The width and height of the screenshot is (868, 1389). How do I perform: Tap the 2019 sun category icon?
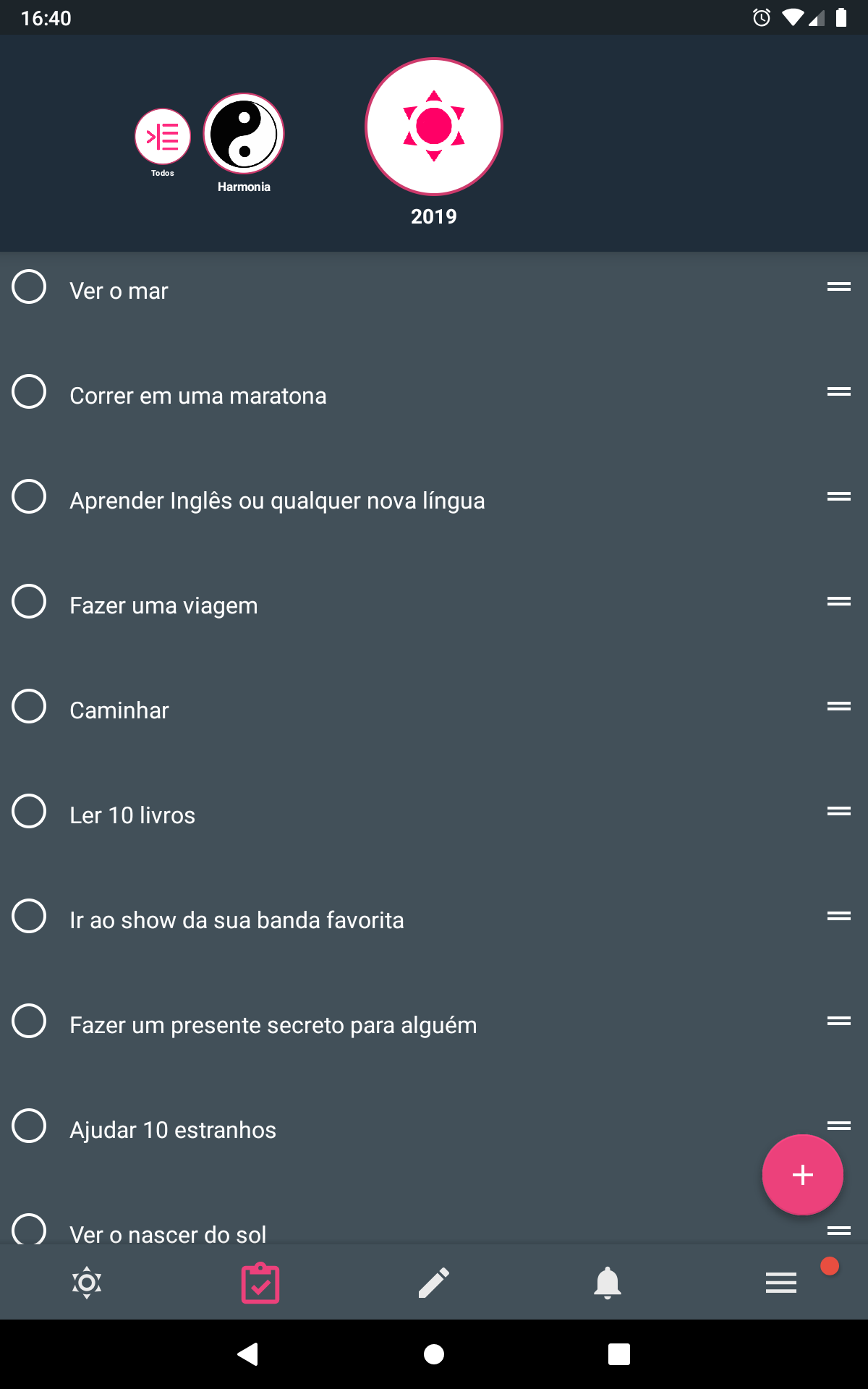(x=434, y=127)
